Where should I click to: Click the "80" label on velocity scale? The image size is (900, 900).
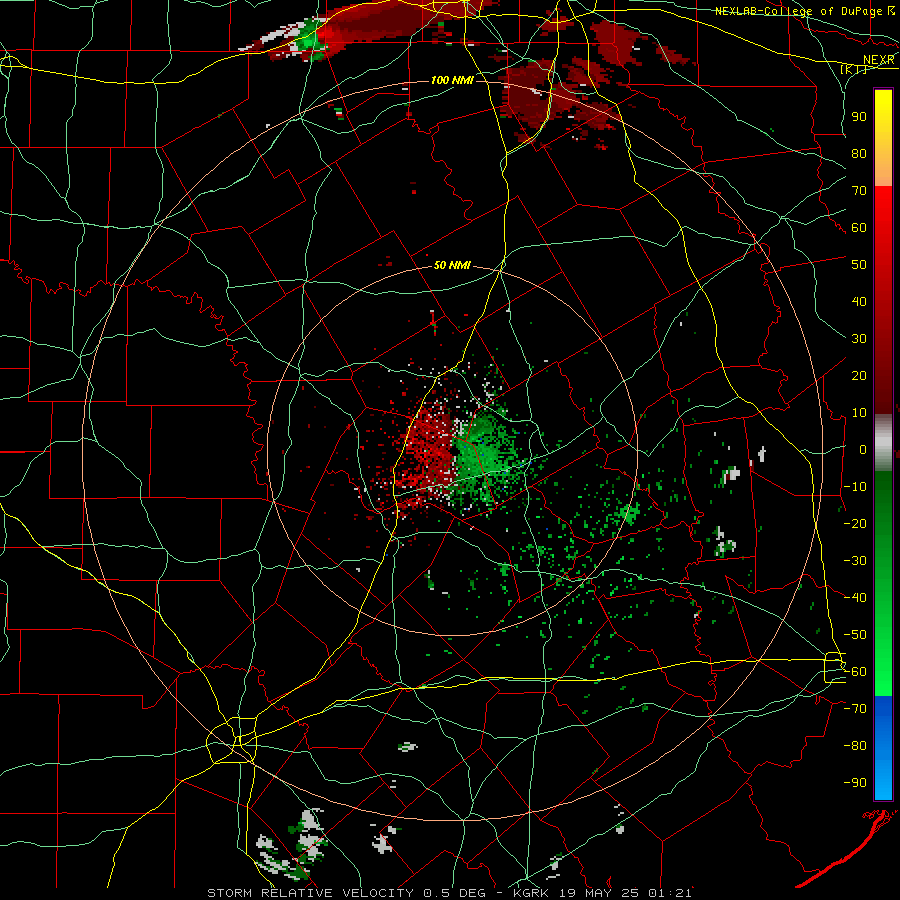[x=859, y=154]
